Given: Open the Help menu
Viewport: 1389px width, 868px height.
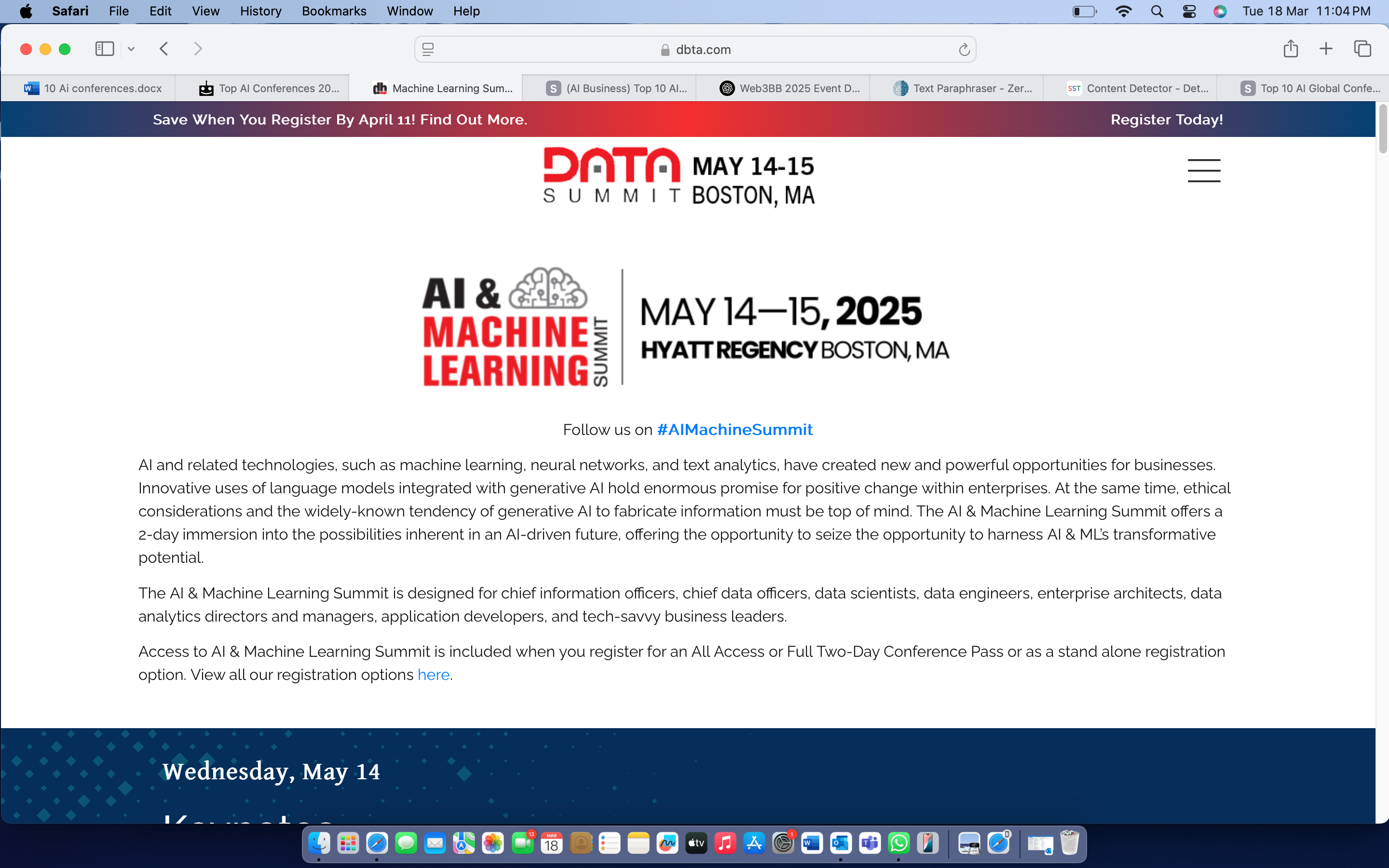Looking at the screenshot, I should point(466,11).
